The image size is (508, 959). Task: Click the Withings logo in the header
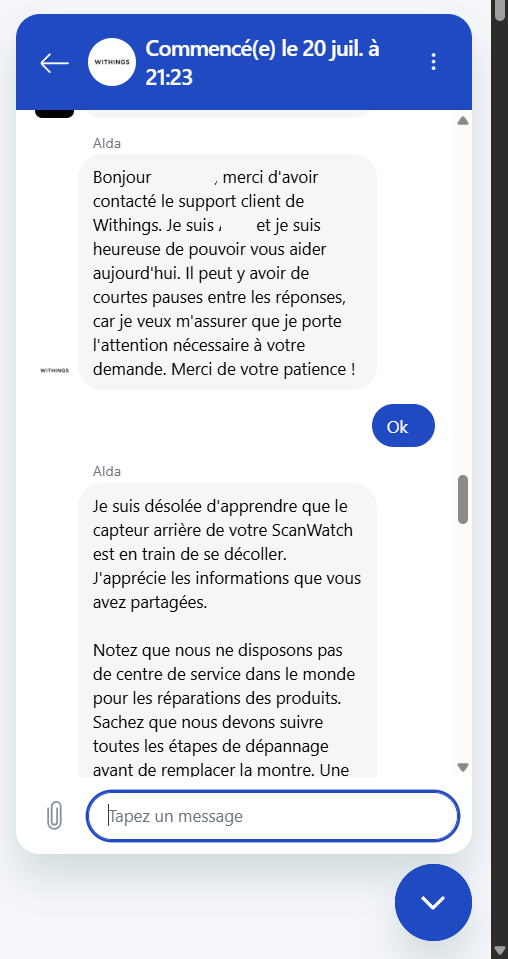click(112, 62)
